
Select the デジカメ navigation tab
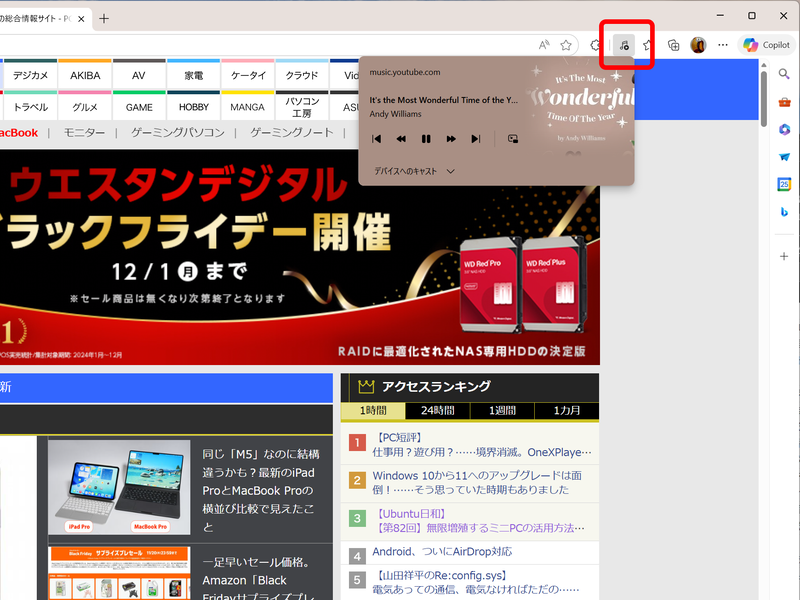pyautogui.click(x=30, y=75)
